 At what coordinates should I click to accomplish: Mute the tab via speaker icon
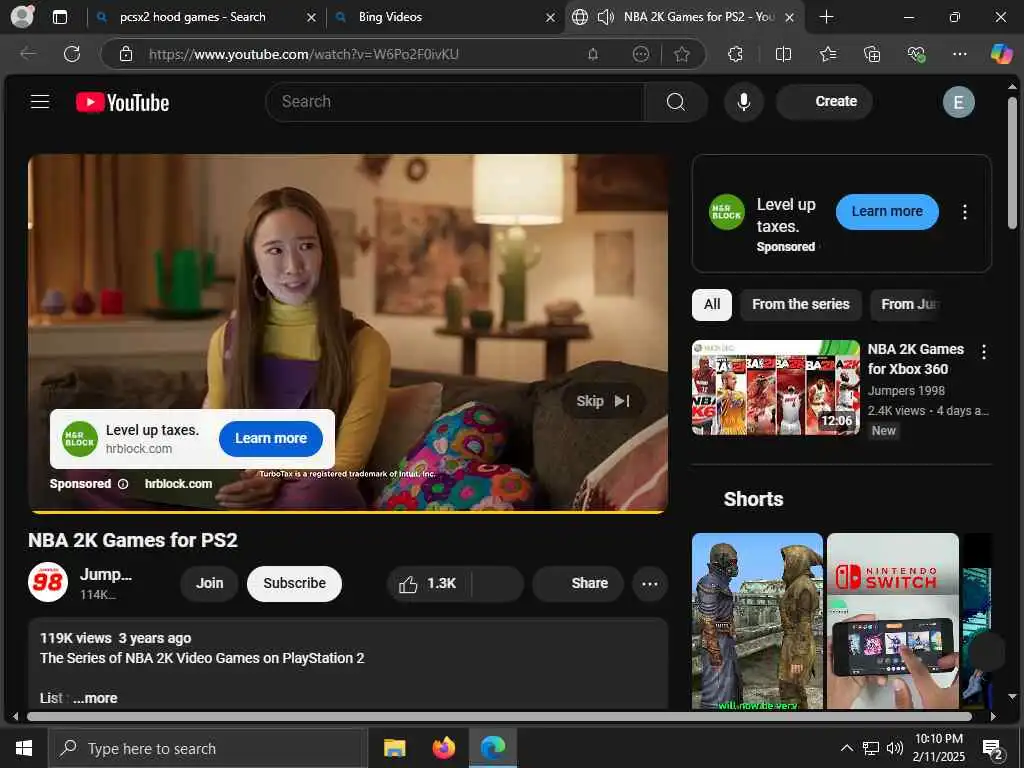tap(605, 17)
